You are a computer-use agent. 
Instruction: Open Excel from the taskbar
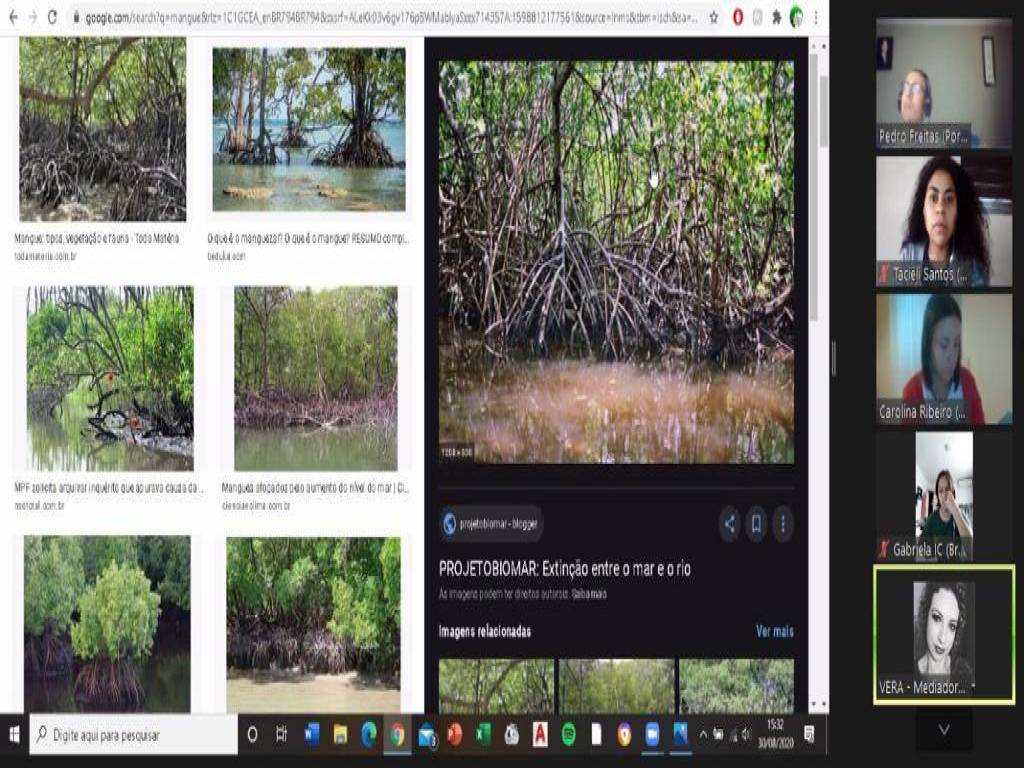483,735
